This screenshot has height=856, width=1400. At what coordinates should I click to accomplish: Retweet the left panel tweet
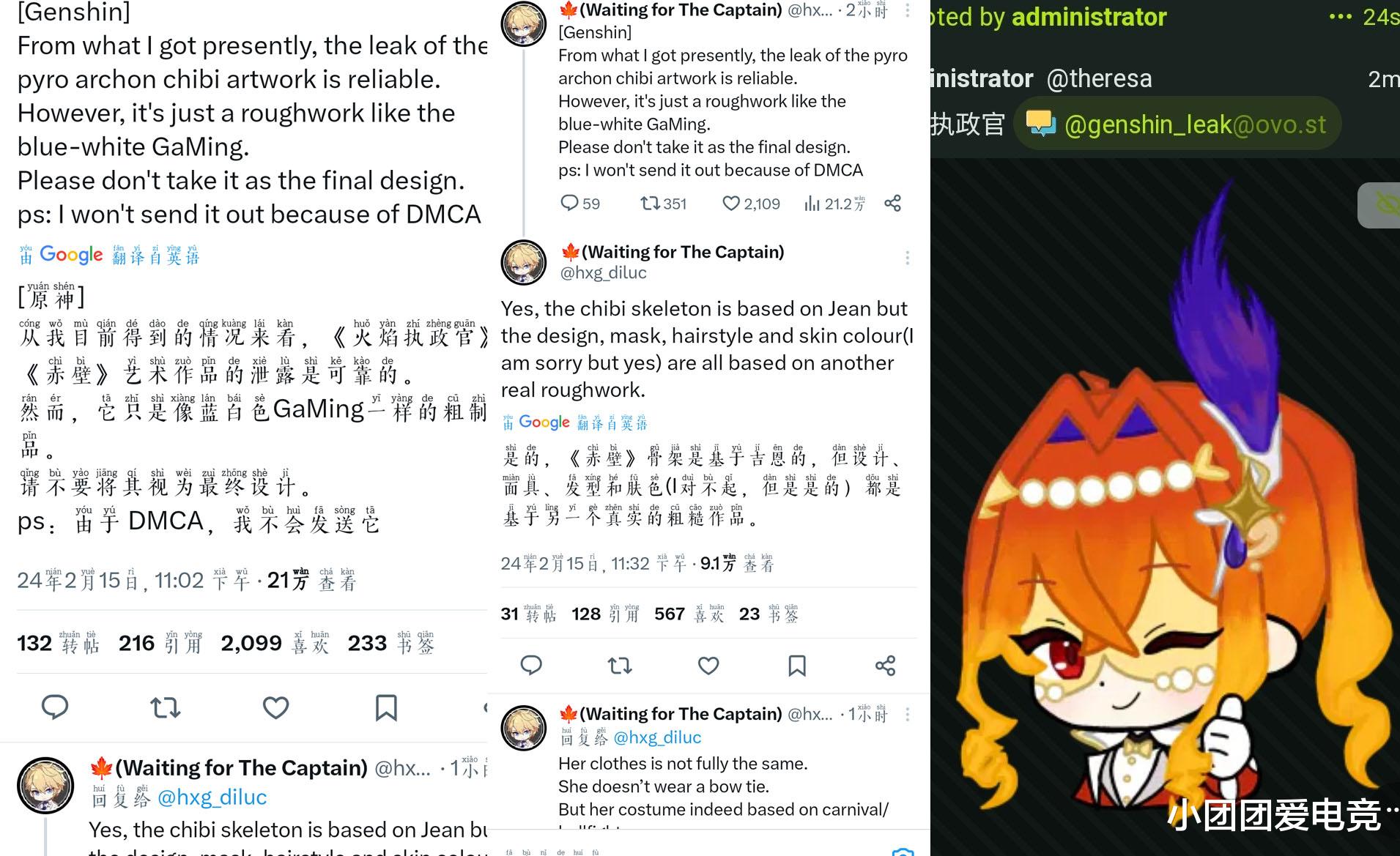[165, 707]
